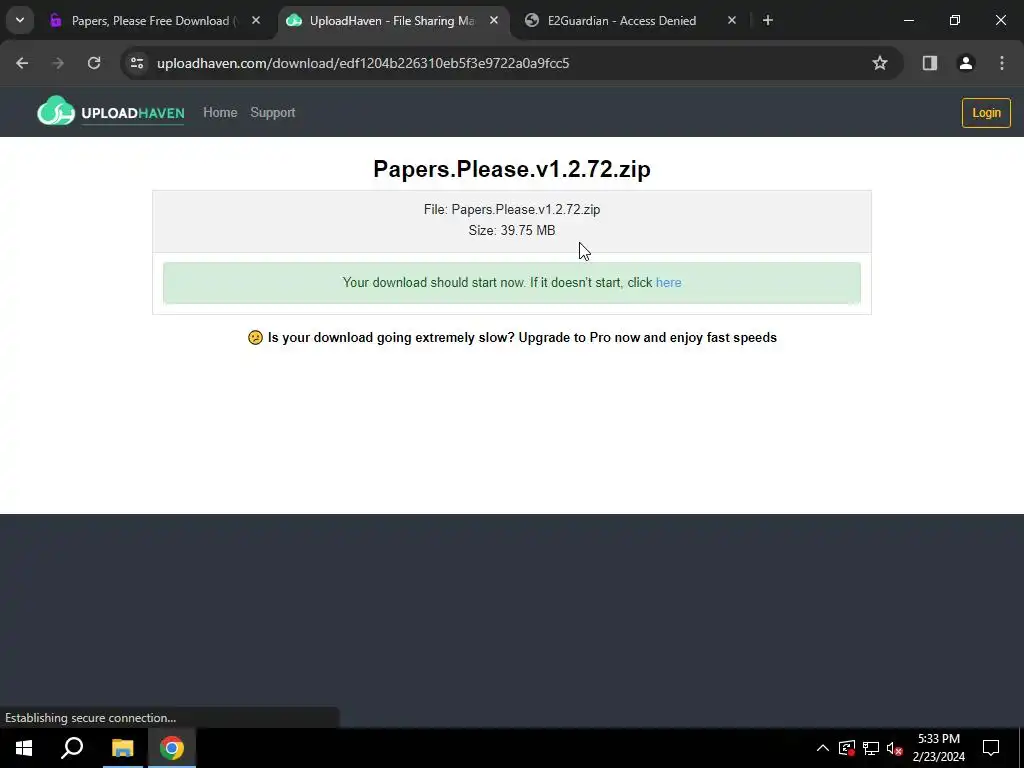Open the Windows notification center

click(x=991, y=748)
